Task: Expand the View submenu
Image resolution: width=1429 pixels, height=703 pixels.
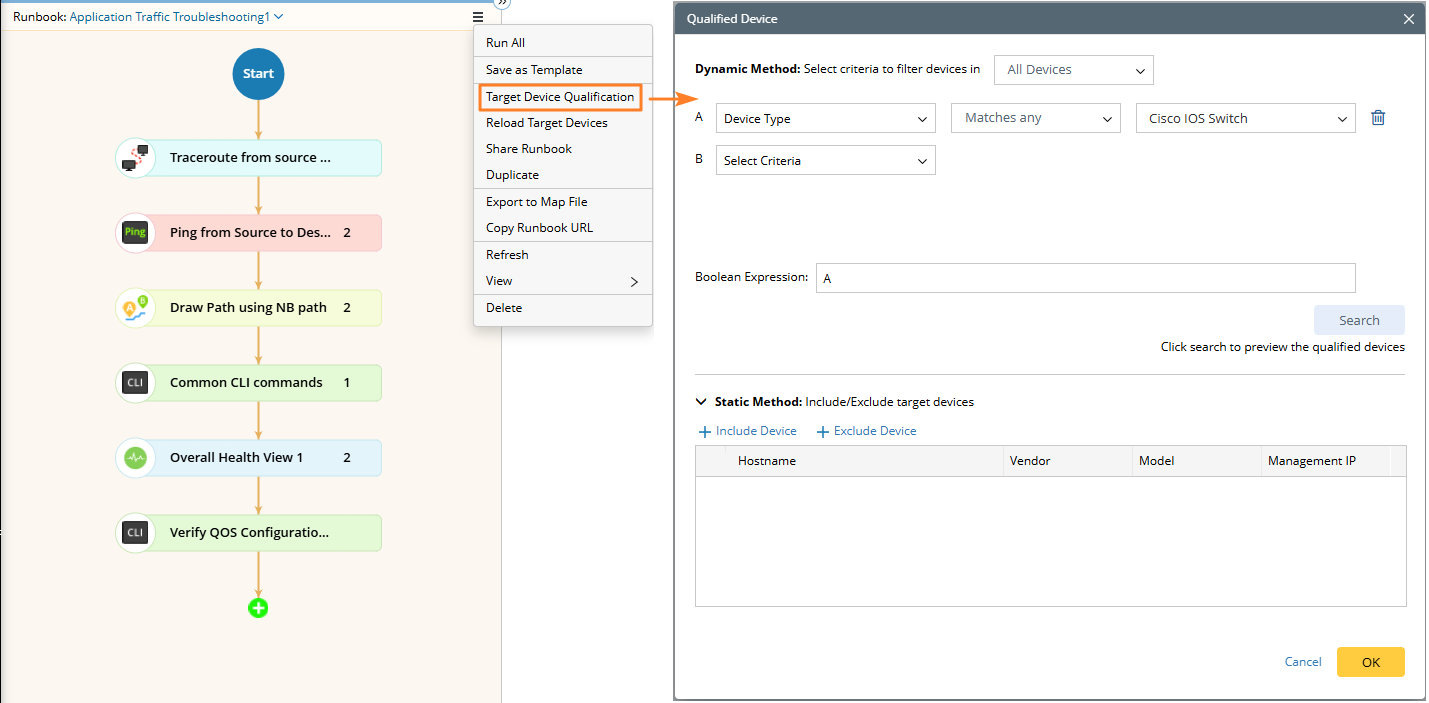Action: [x=560, y=281]
